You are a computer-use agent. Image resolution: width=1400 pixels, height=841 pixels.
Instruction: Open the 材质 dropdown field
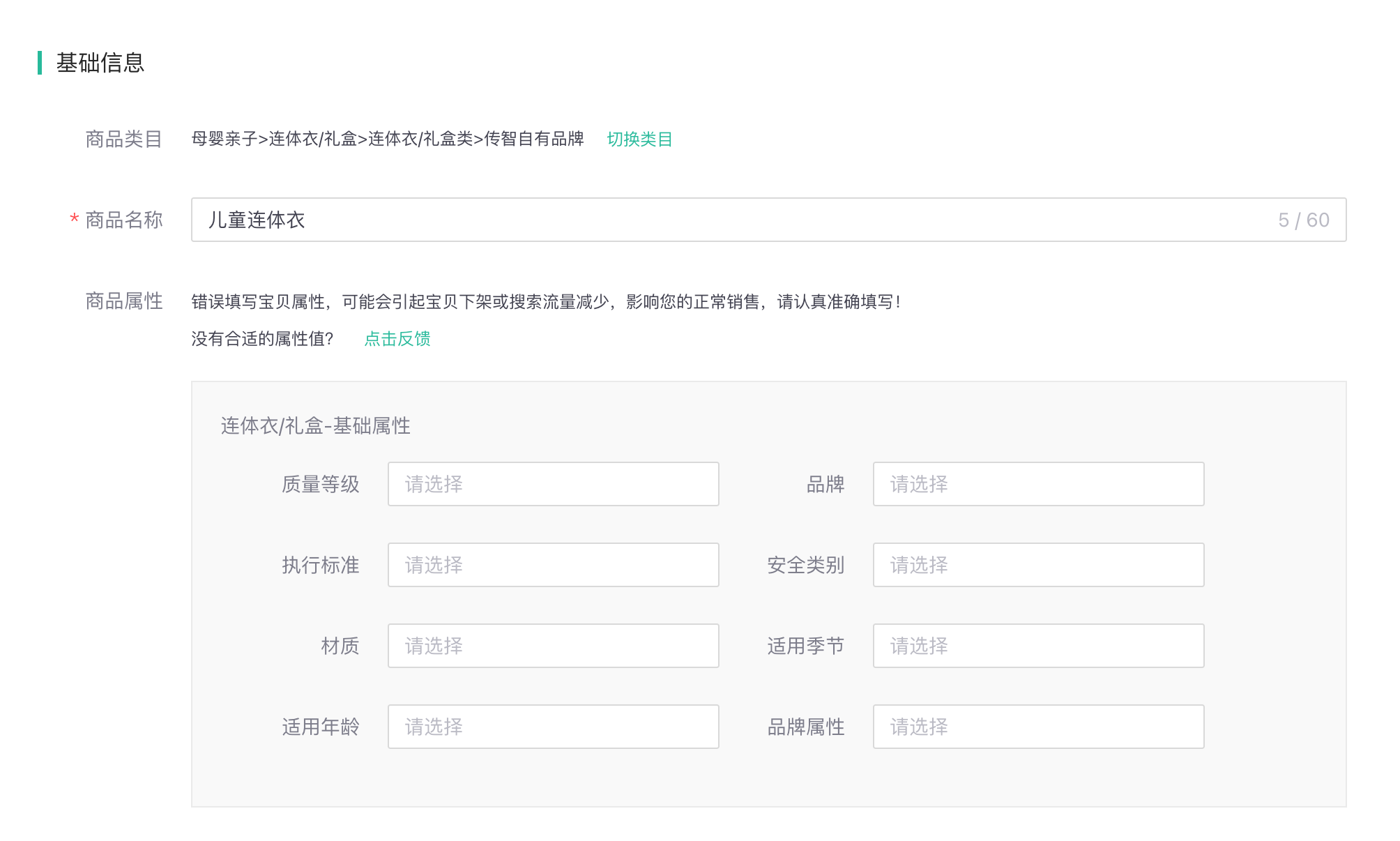553,646
